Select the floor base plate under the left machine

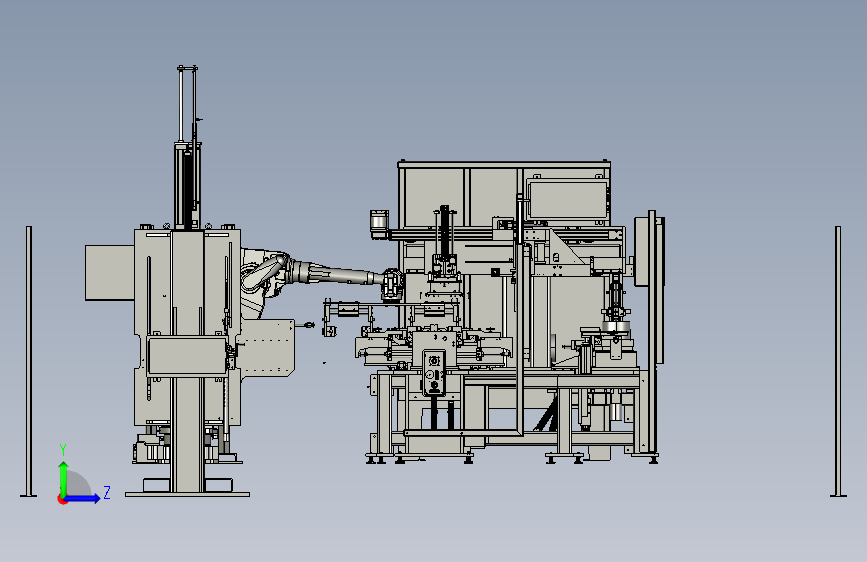coord(187,495)
